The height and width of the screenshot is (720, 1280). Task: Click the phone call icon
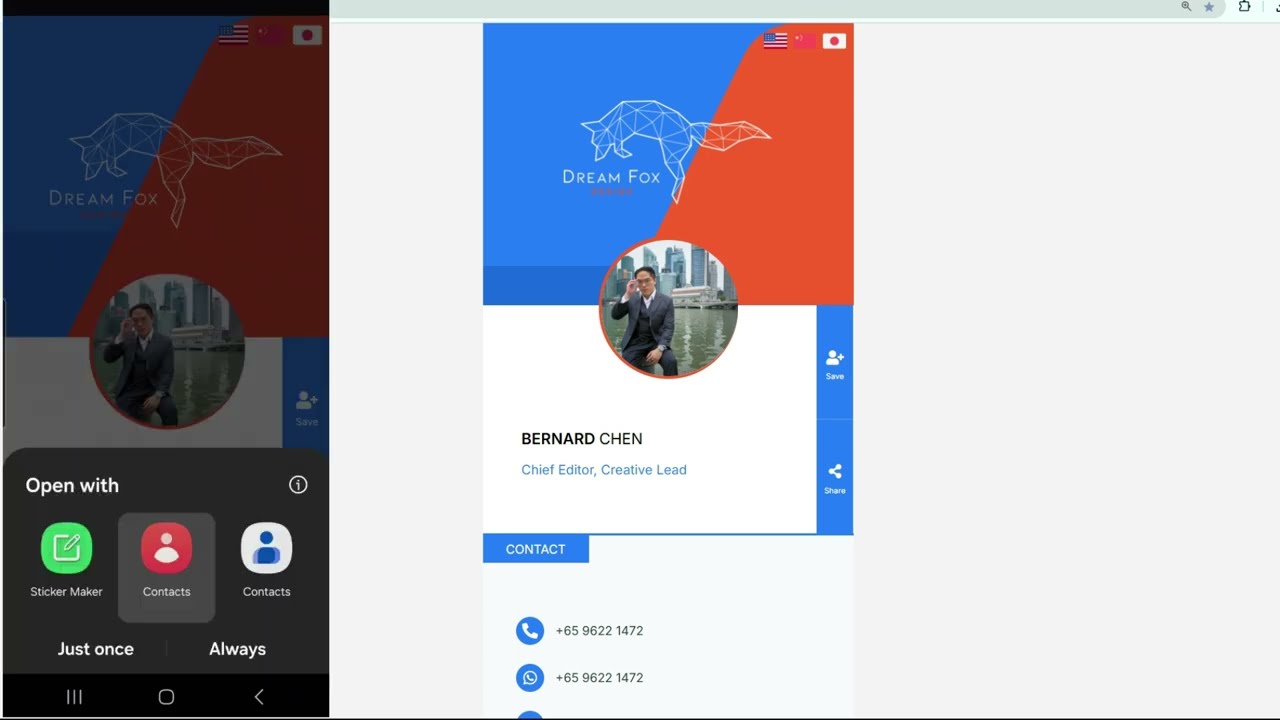tap(530, 631)
